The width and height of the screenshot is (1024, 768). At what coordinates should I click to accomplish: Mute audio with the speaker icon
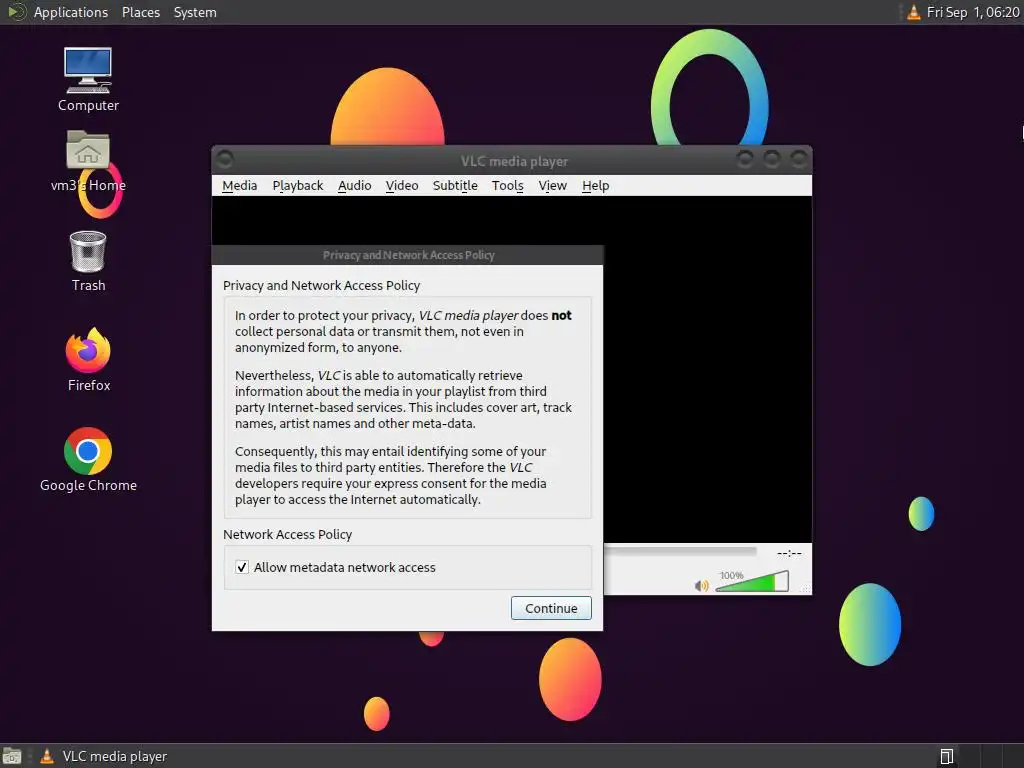tap(701, 585)
